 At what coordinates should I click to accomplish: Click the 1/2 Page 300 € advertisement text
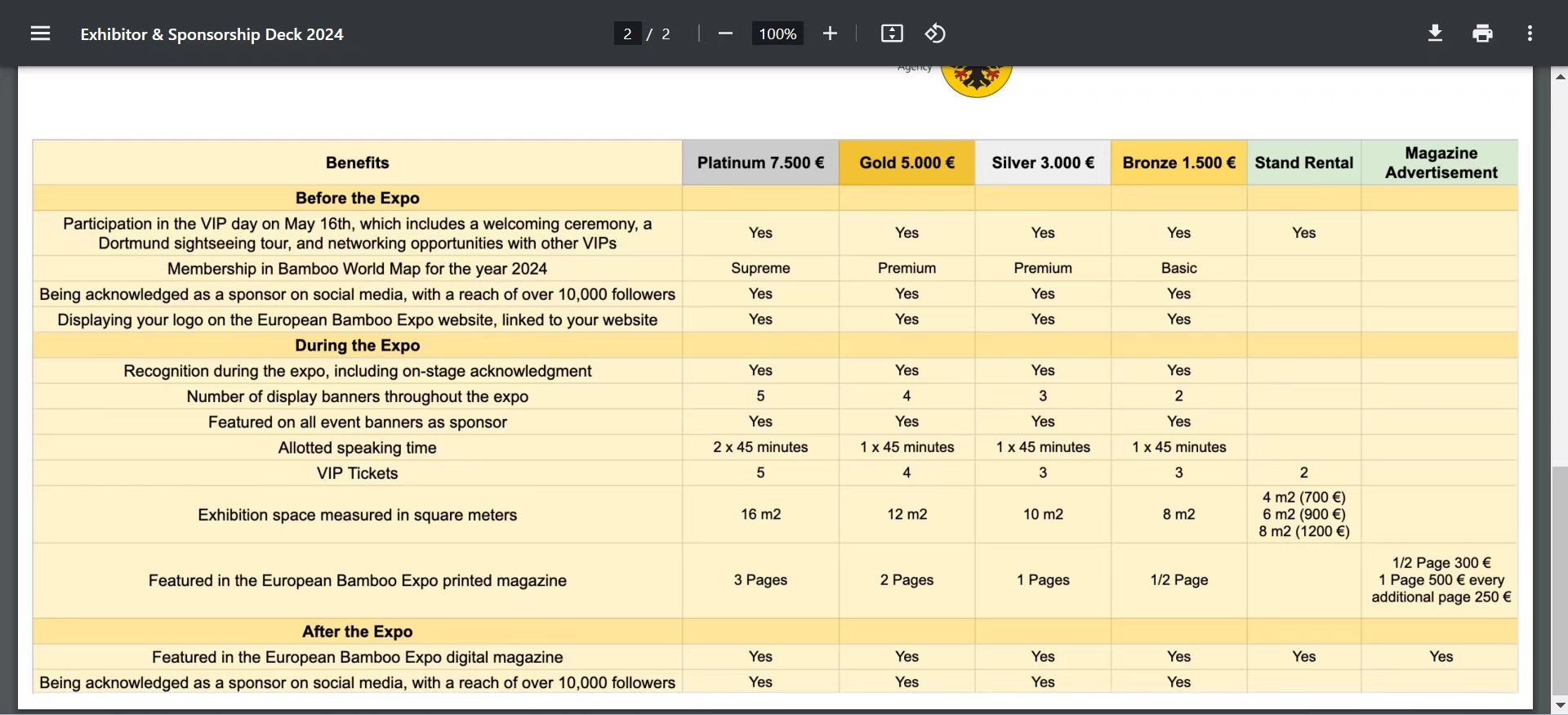pos(1441,562)
